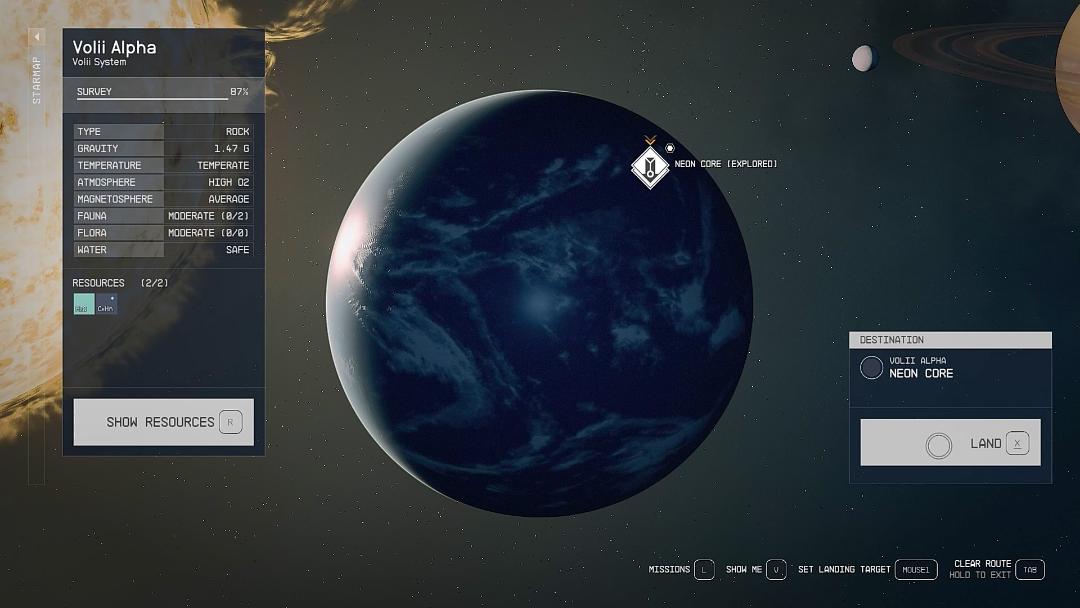Click the H2O water resource tile
This screenshot has width=1080, height=608.
[x=84, y=304]
